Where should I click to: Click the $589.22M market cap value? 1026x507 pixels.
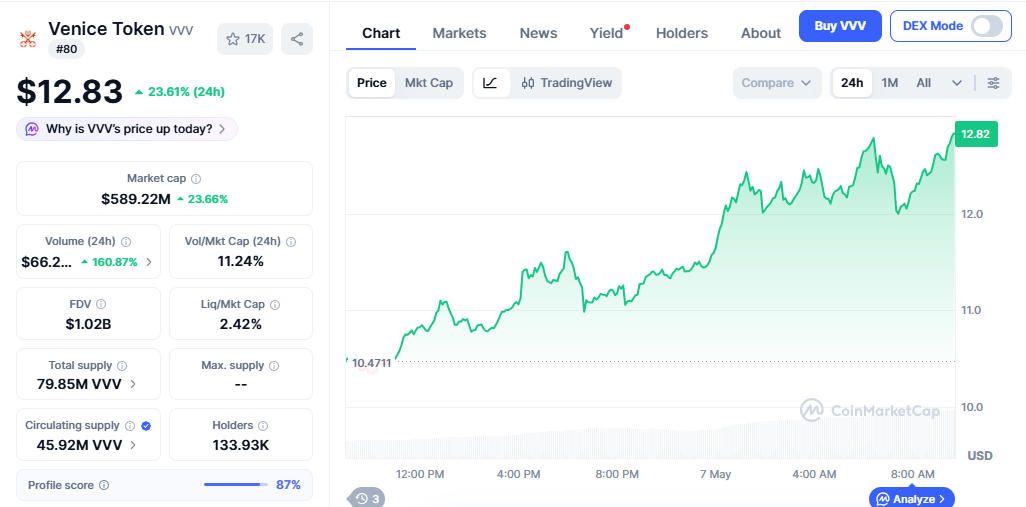click(x=136, y=199)
